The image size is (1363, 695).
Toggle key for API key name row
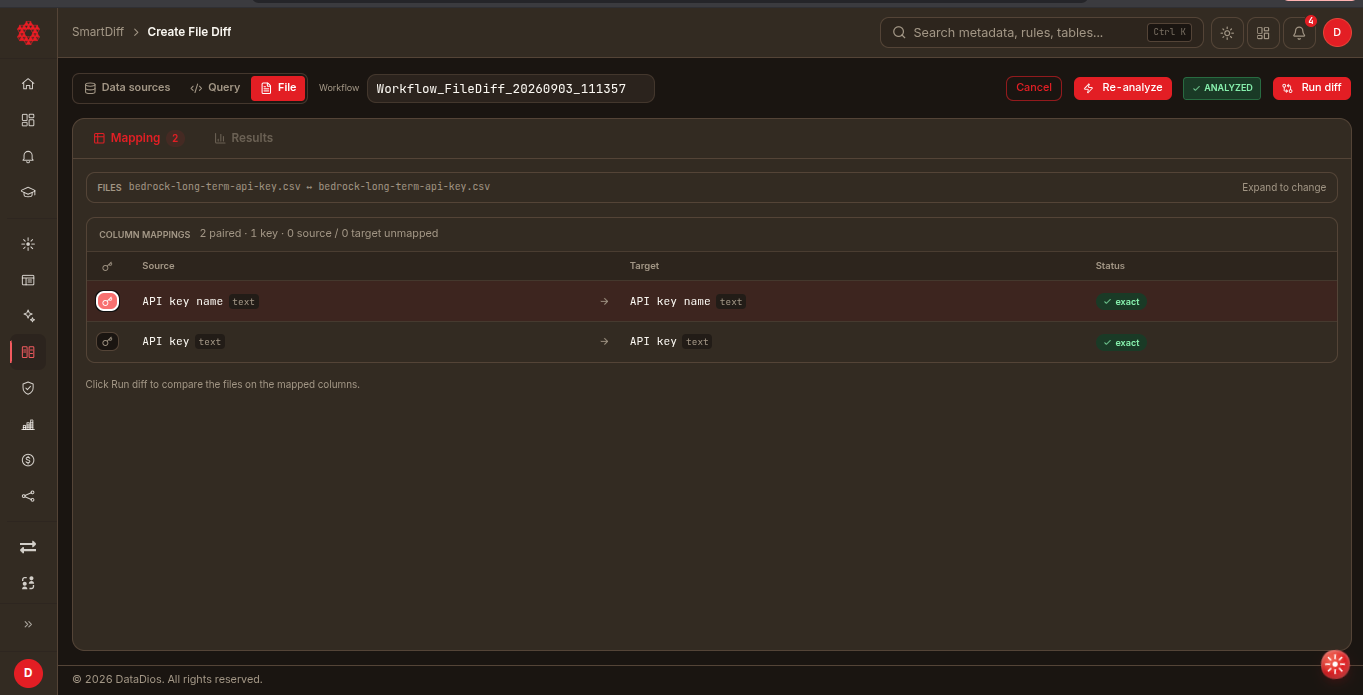107,301
